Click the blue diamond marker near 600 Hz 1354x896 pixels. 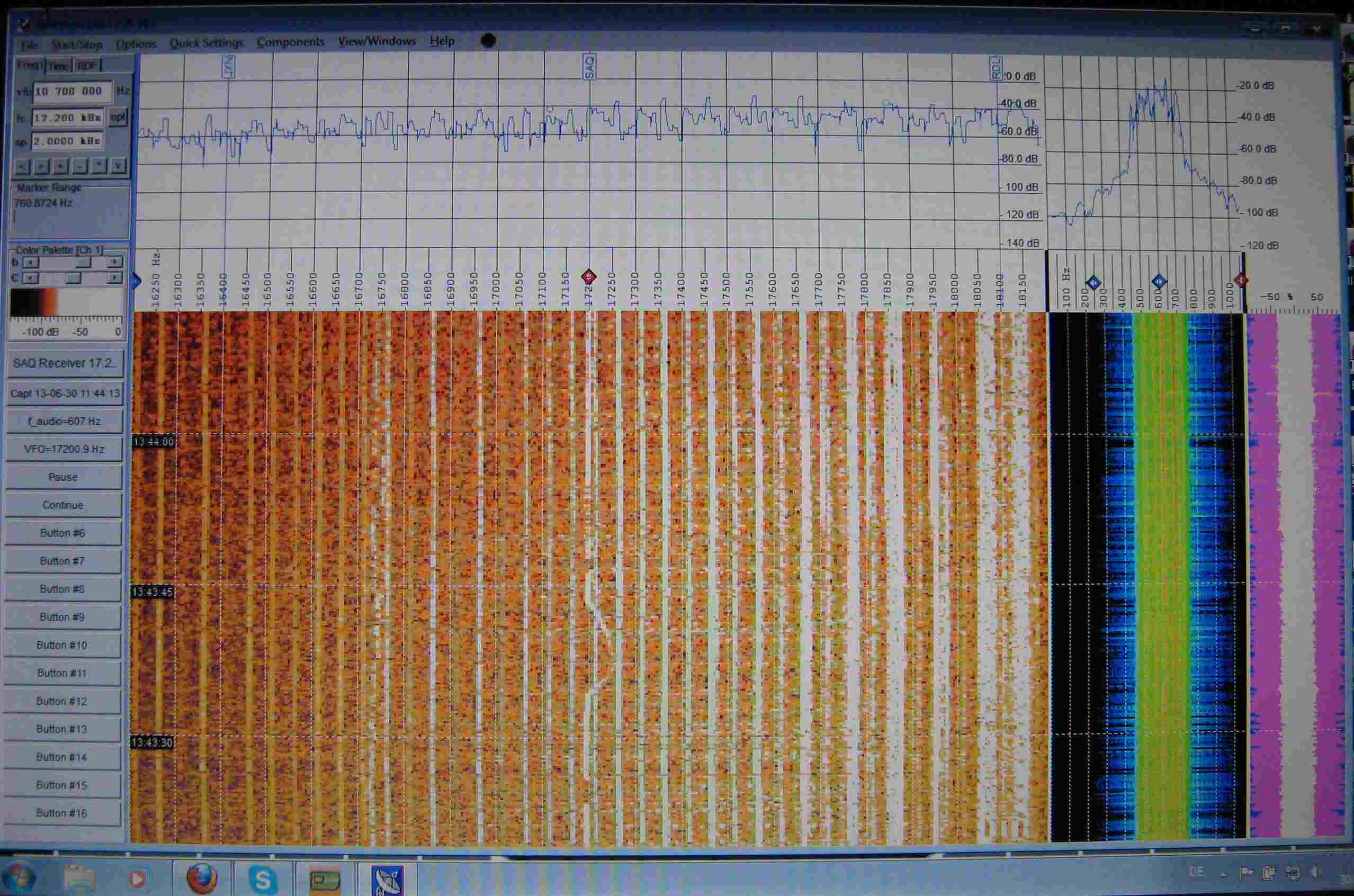coord(1159,281)
